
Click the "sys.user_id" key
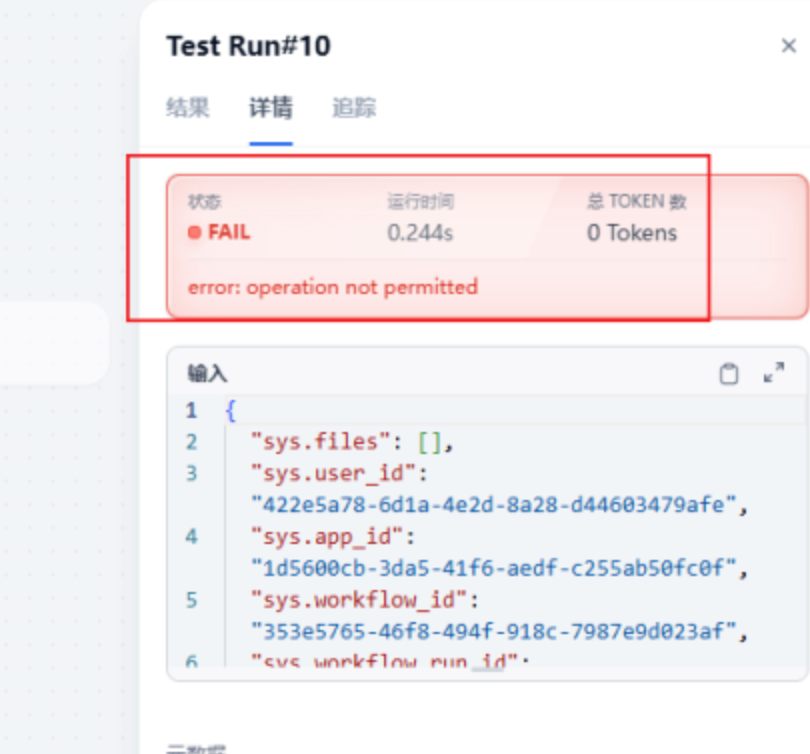pos(333,474)
